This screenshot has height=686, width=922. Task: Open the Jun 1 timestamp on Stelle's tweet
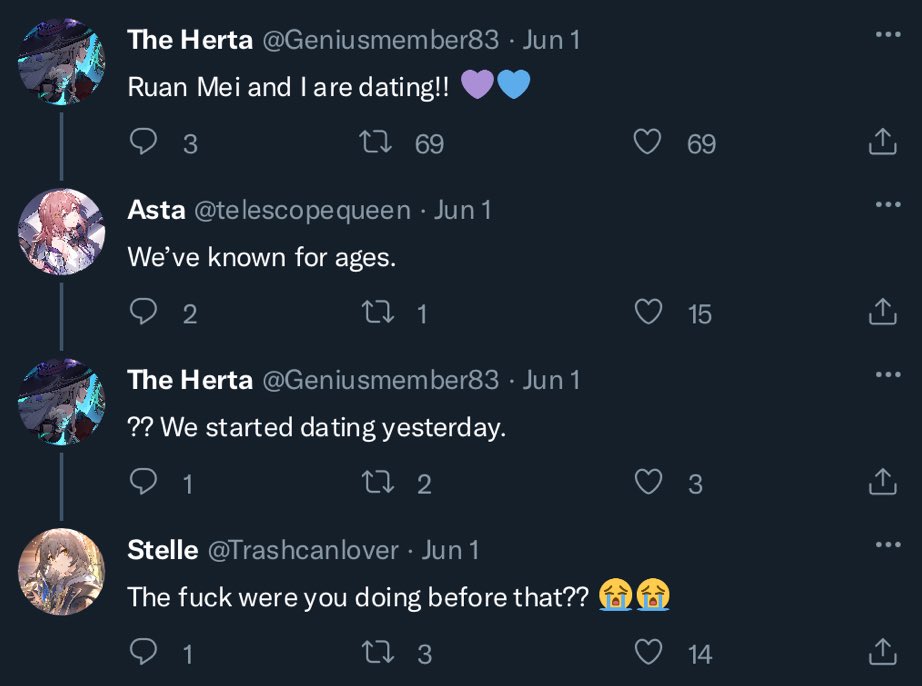(450, 550)
